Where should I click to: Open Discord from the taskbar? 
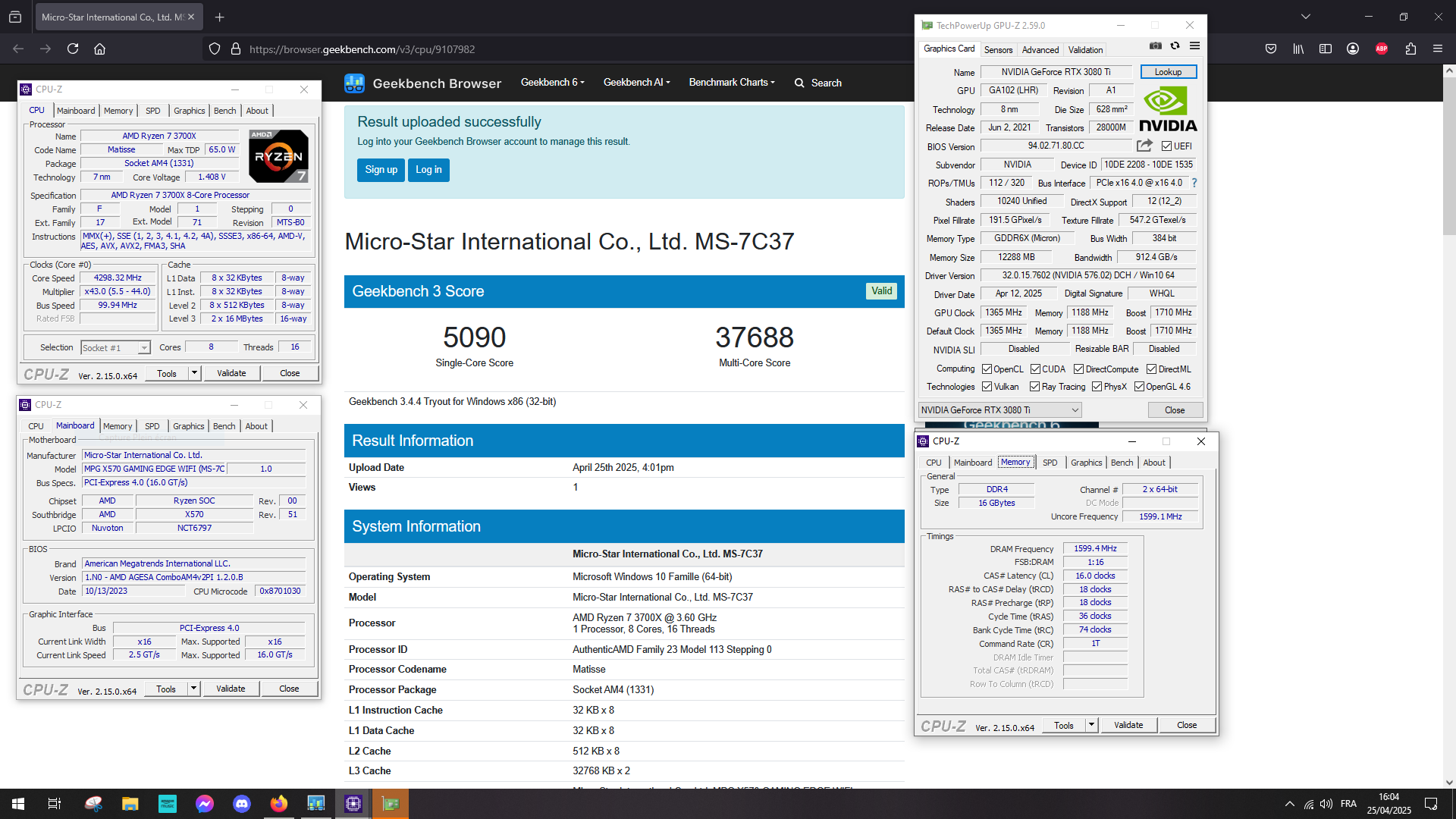[242, 804]
